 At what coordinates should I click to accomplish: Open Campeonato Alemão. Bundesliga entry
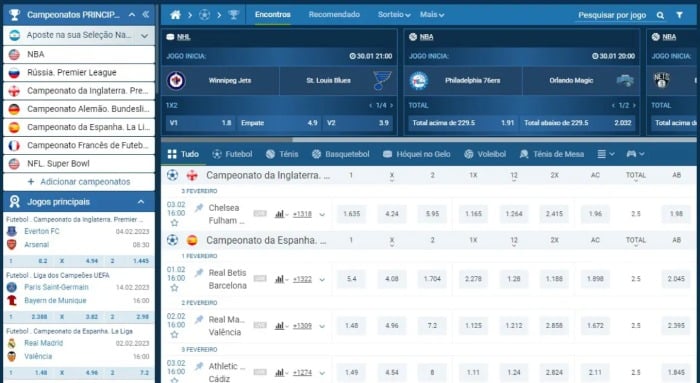79,109
